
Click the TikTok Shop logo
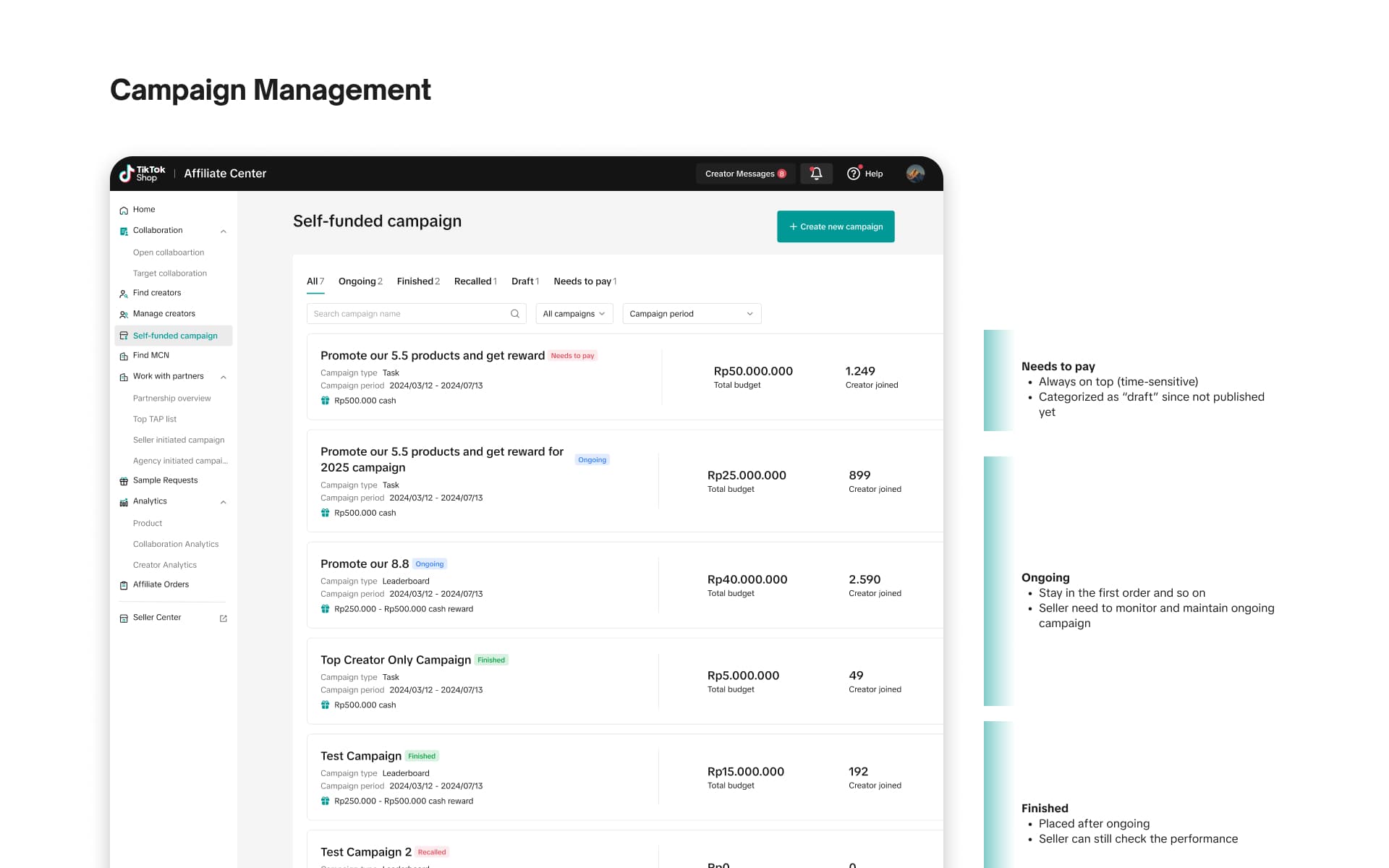143,174
